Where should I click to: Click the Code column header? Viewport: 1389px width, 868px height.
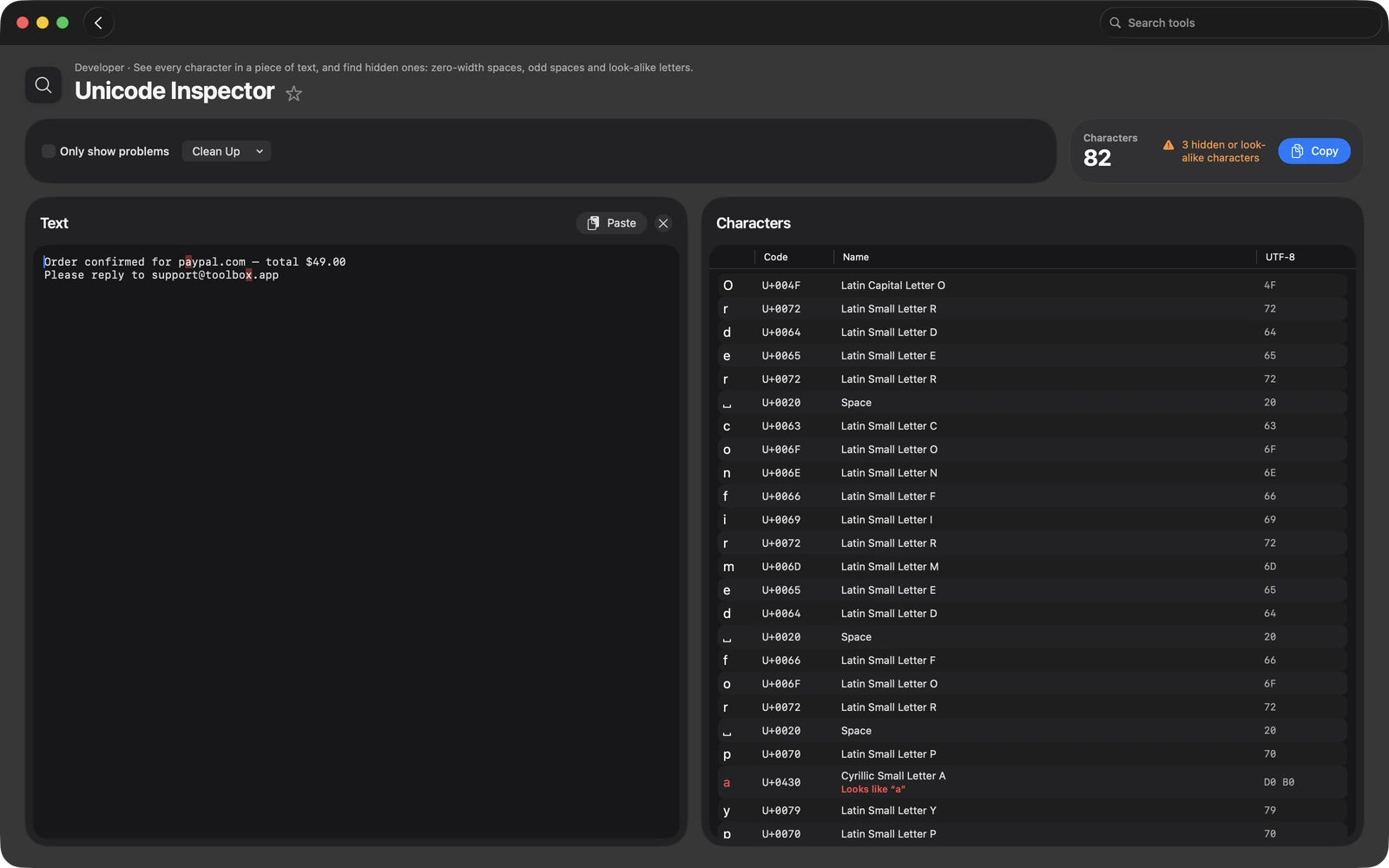[x=776, y=257]
